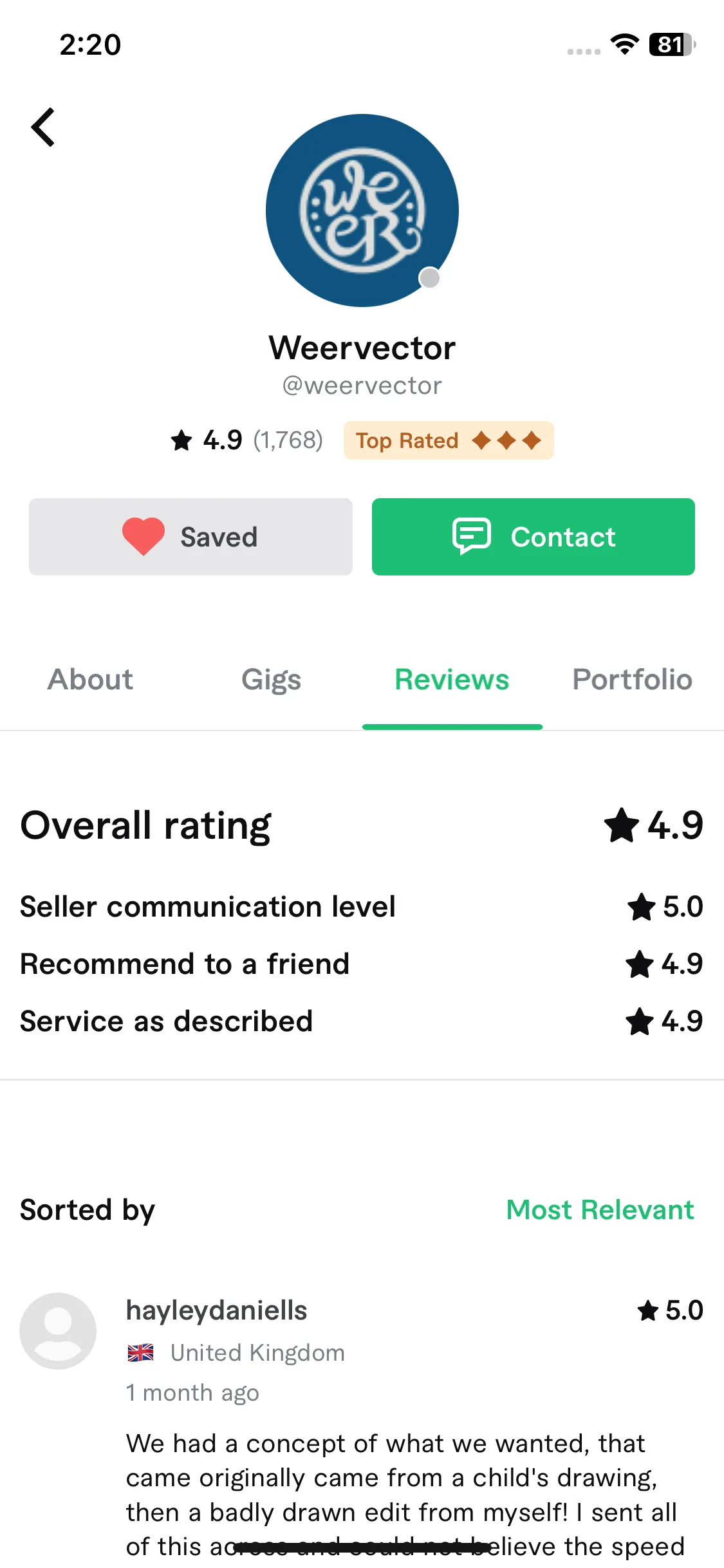Tap hayleydaniells reviewer avatar
724x1568 pixels.
[58, 1331]
